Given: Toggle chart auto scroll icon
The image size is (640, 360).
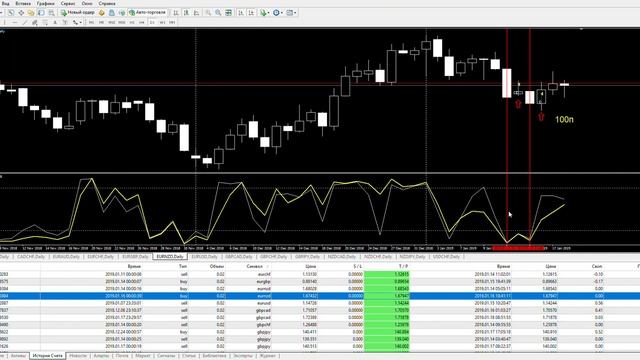Looking at the screenshot, I should pyautogui.click(x=241, y=13).
